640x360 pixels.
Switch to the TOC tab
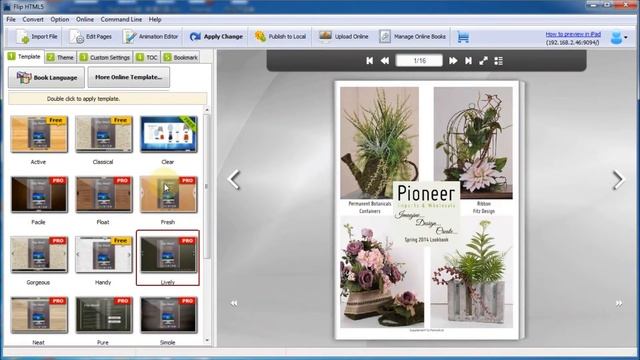tap(147, 58)
